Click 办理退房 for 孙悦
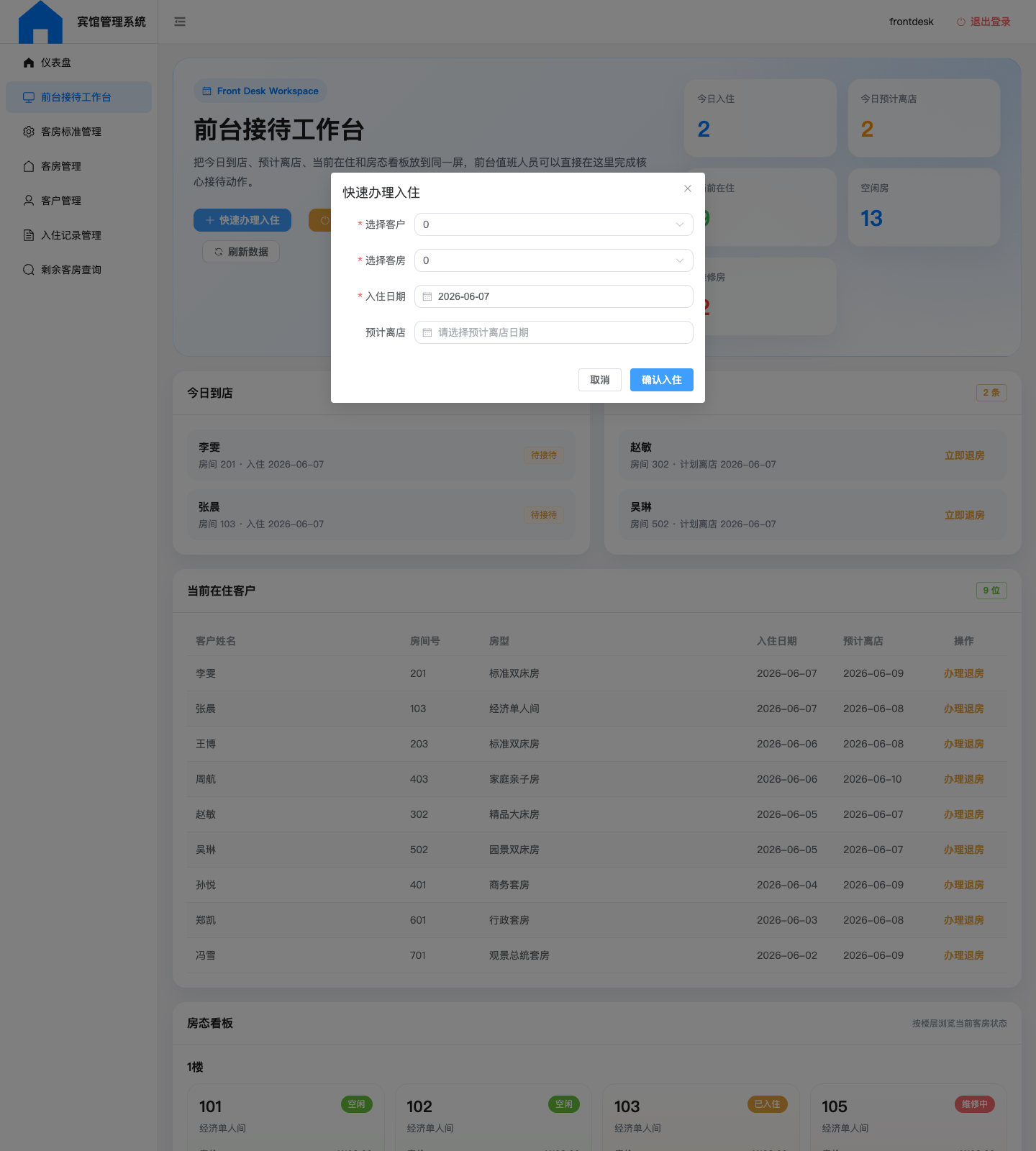Image resolution: width=1036 pixels, height=1151 pixels. pos(964,885)
